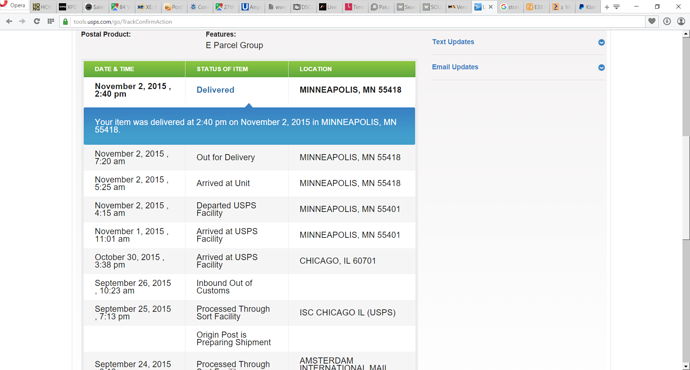Viewport: 690px width, 370px height.
Task: View the green padlock security info
Action: [x=65, y=21]
